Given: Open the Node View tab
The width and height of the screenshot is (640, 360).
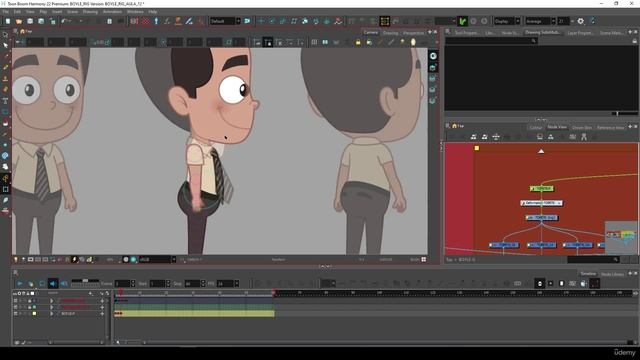Looking at the screenshot, I should (x=557, y=127).
